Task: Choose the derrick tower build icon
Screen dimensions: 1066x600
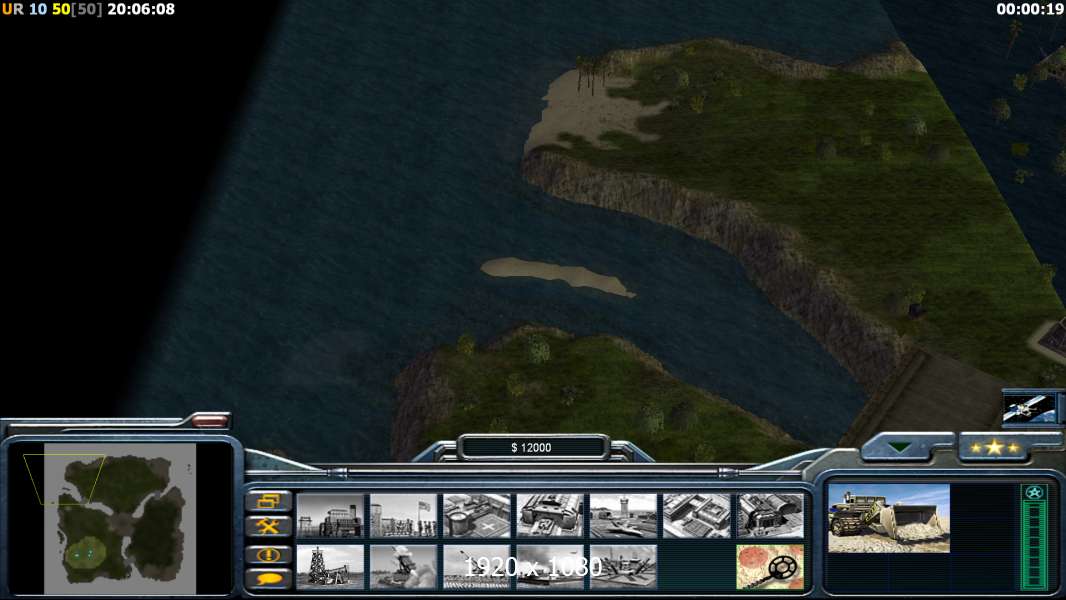Action: click(x=330, y=567)
